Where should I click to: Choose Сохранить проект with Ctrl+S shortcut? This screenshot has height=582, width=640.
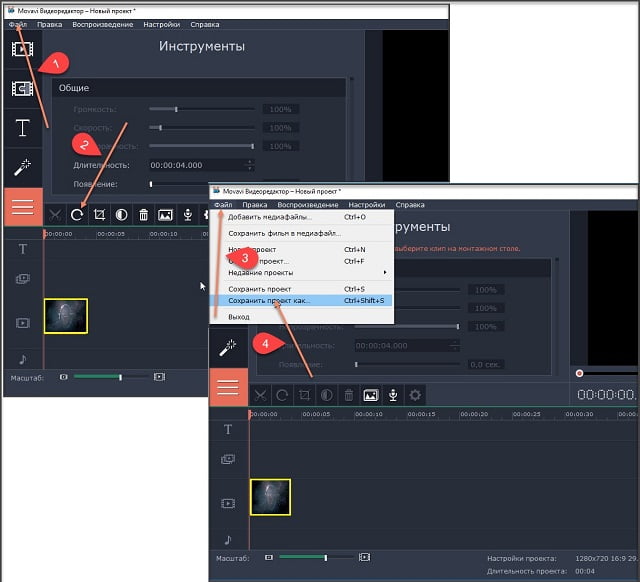tap(302, 289)
